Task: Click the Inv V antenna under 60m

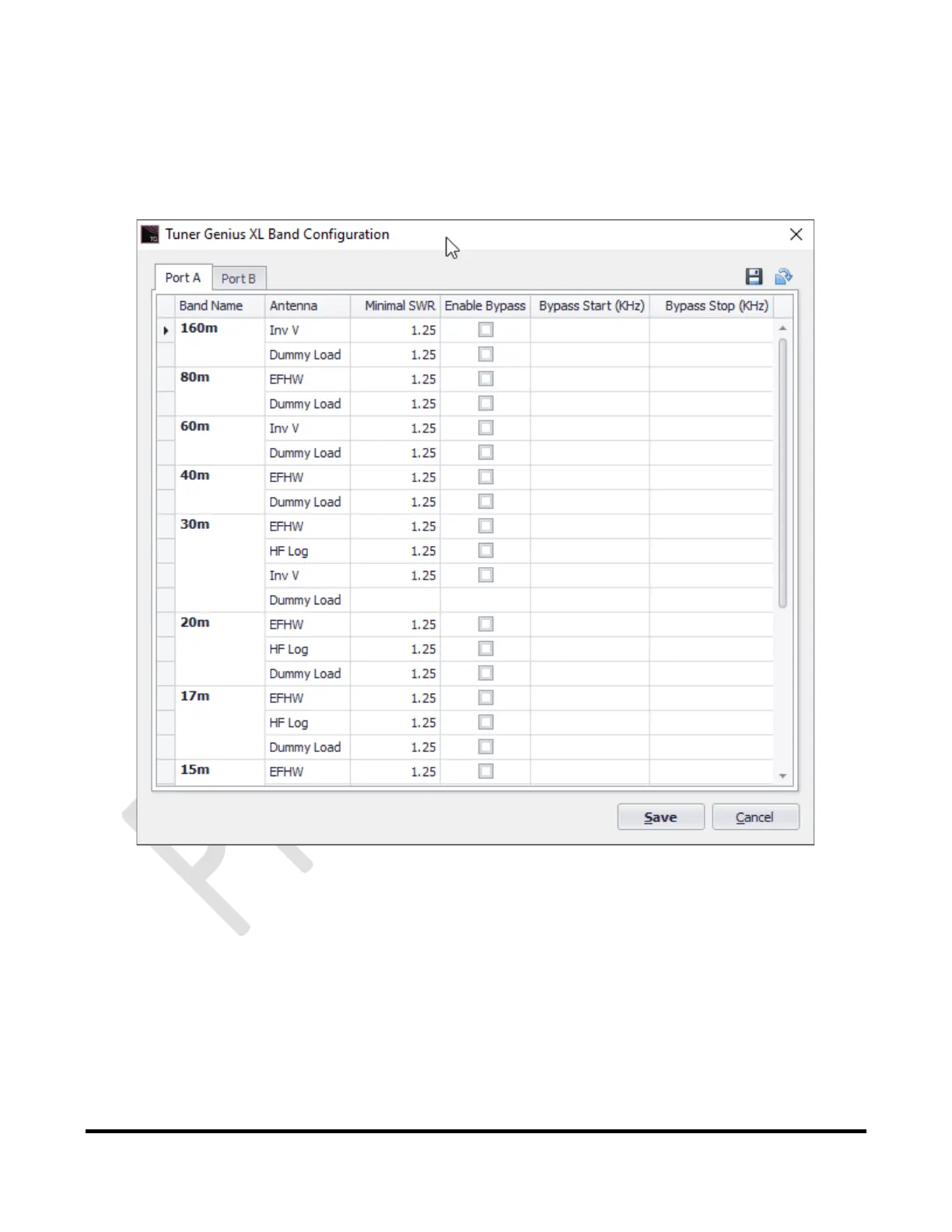Action: tap(308, 429)
